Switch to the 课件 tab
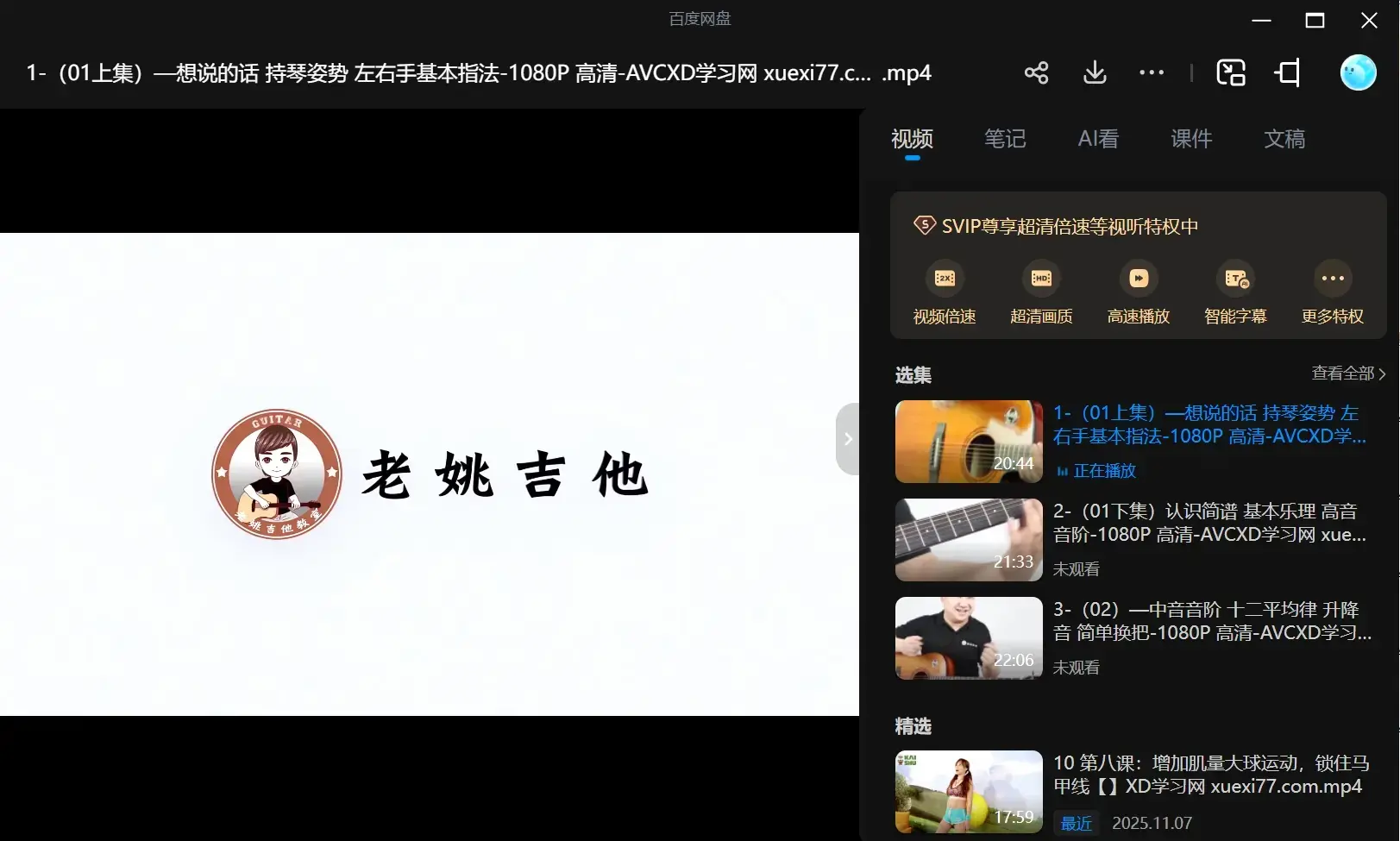The width and height of the screenshot is (1400, 841). click(x=1190, y=139)
